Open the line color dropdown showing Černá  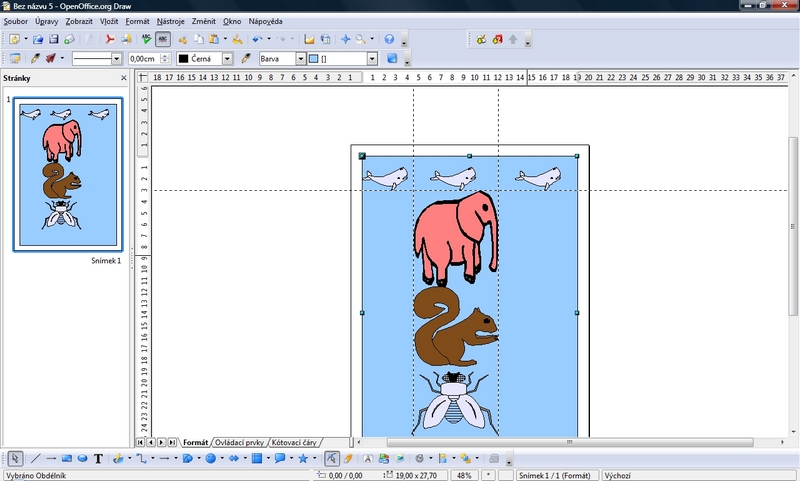(x=227, y=59)
